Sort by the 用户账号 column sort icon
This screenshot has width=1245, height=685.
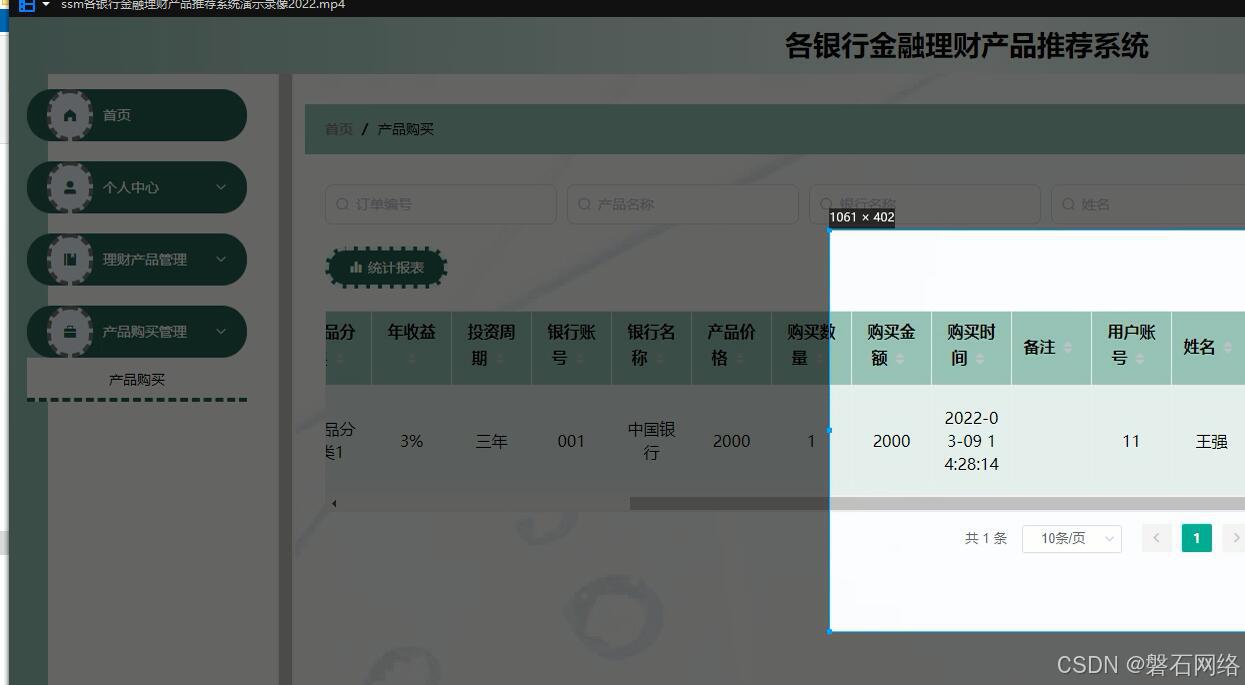1139,358
